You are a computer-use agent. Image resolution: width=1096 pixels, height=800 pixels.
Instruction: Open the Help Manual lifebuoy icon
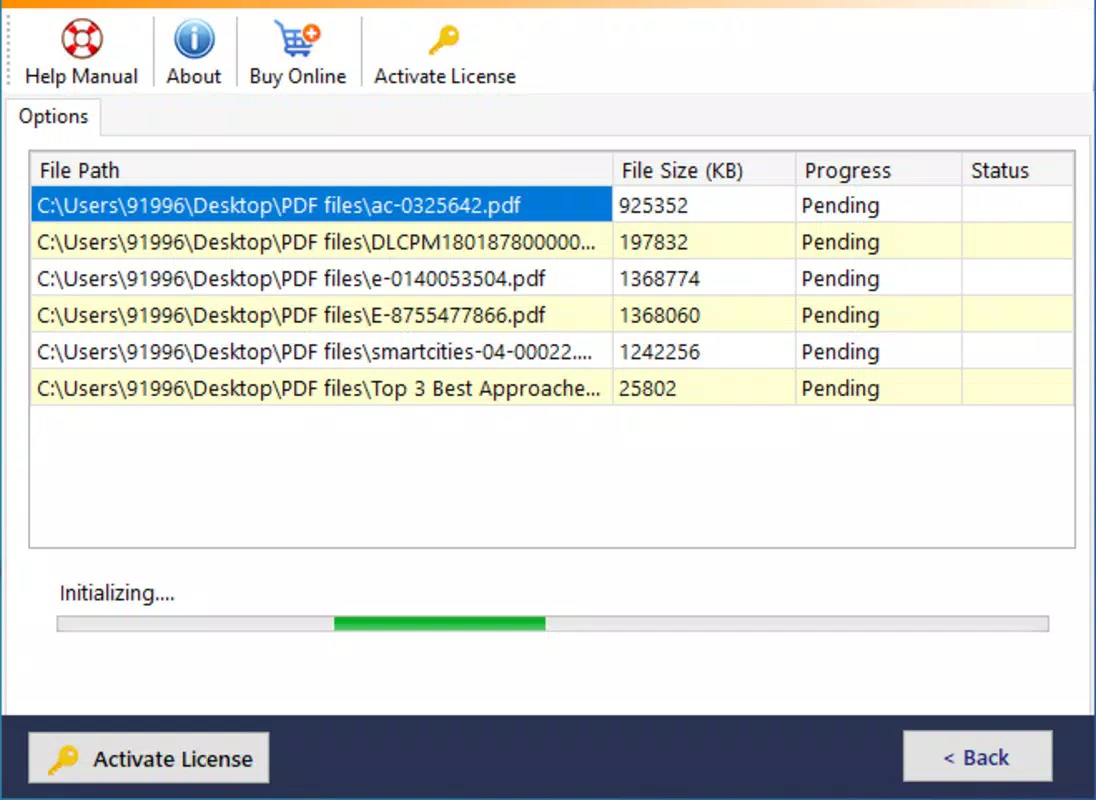click(x=82, y=38)
